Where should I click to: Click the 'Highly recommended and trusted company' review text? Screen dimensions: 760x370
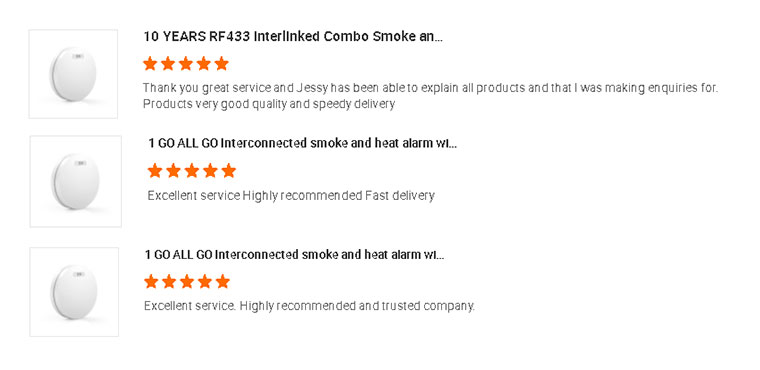[x=309, y=306]
